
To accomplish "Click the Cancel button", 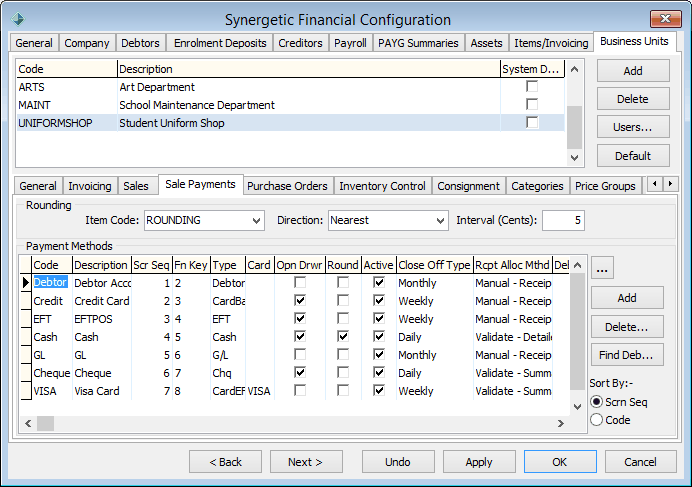I will pos(641,462).
